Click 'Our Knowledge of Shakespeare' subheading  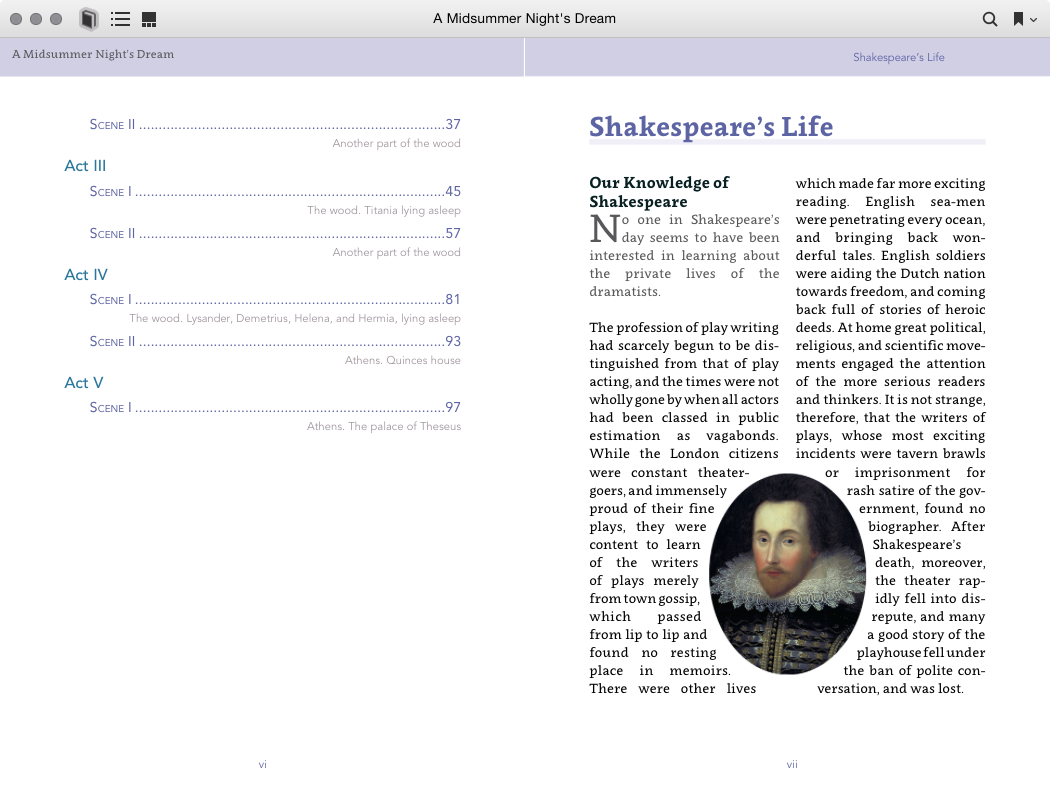[x=659, y=191]
